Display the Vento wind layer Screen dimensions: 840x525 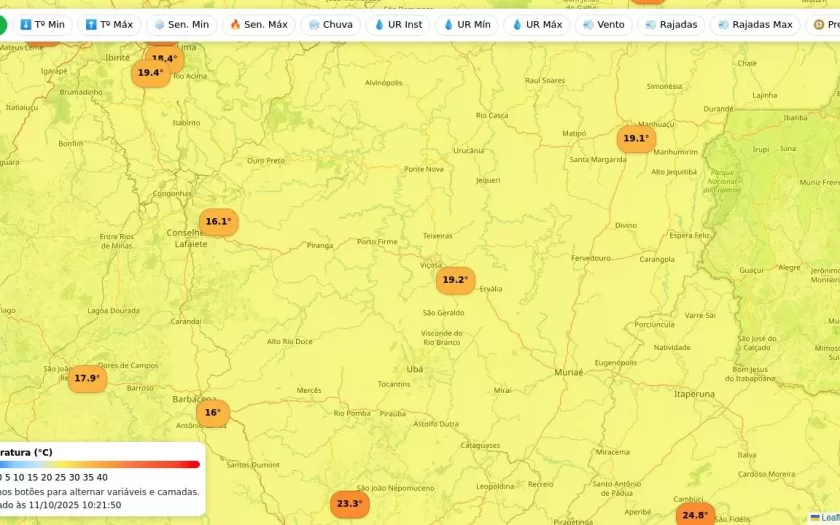pos(603,24)
